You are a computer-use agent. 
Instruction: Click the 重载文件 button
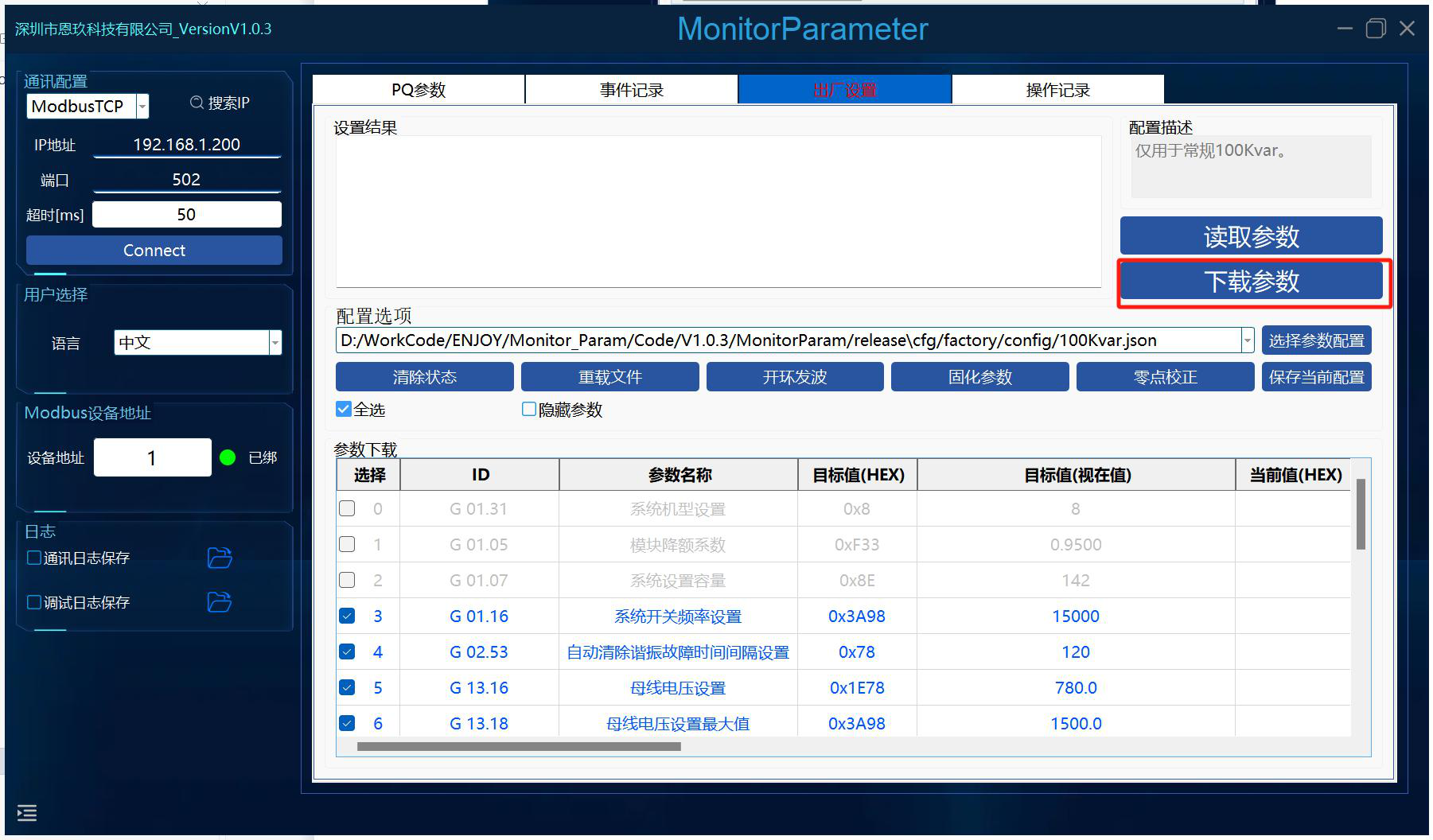[x=610, y=377]
